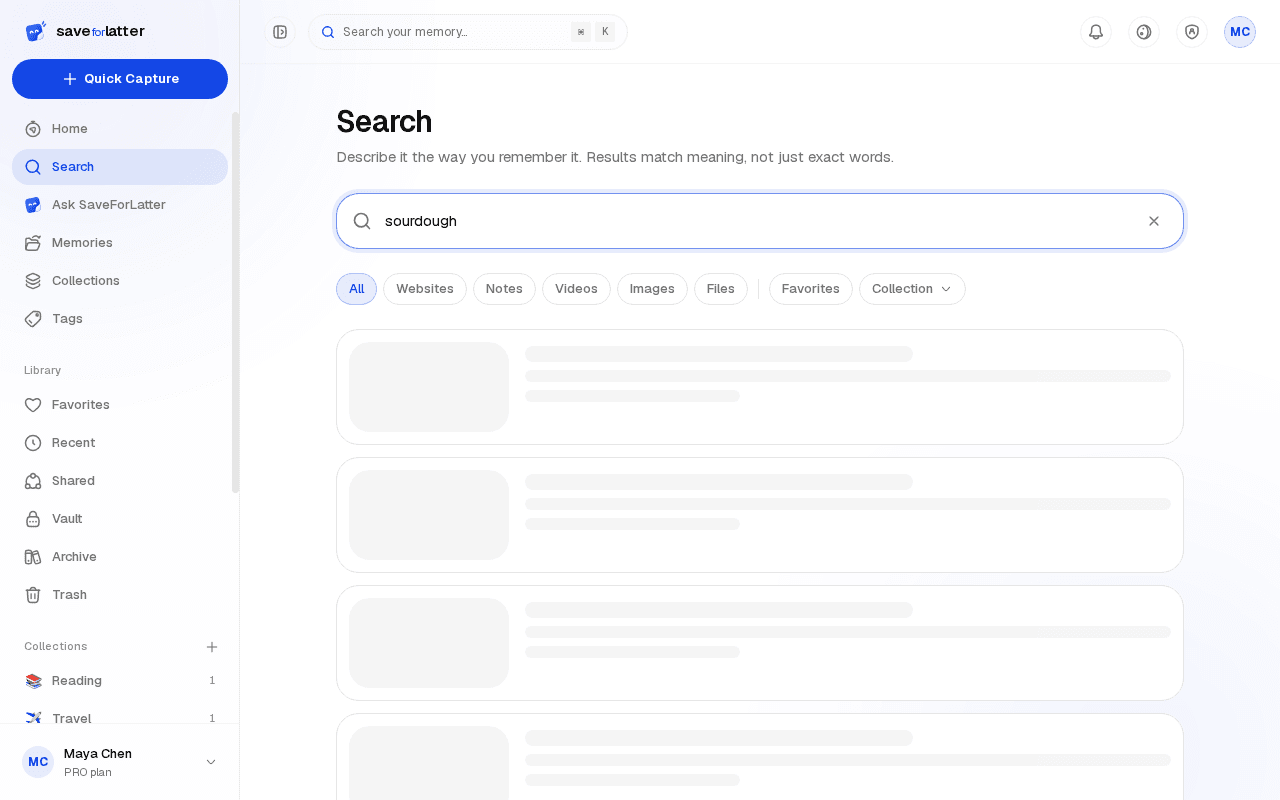Click the main sourdough search box

[x=760, y=221]
